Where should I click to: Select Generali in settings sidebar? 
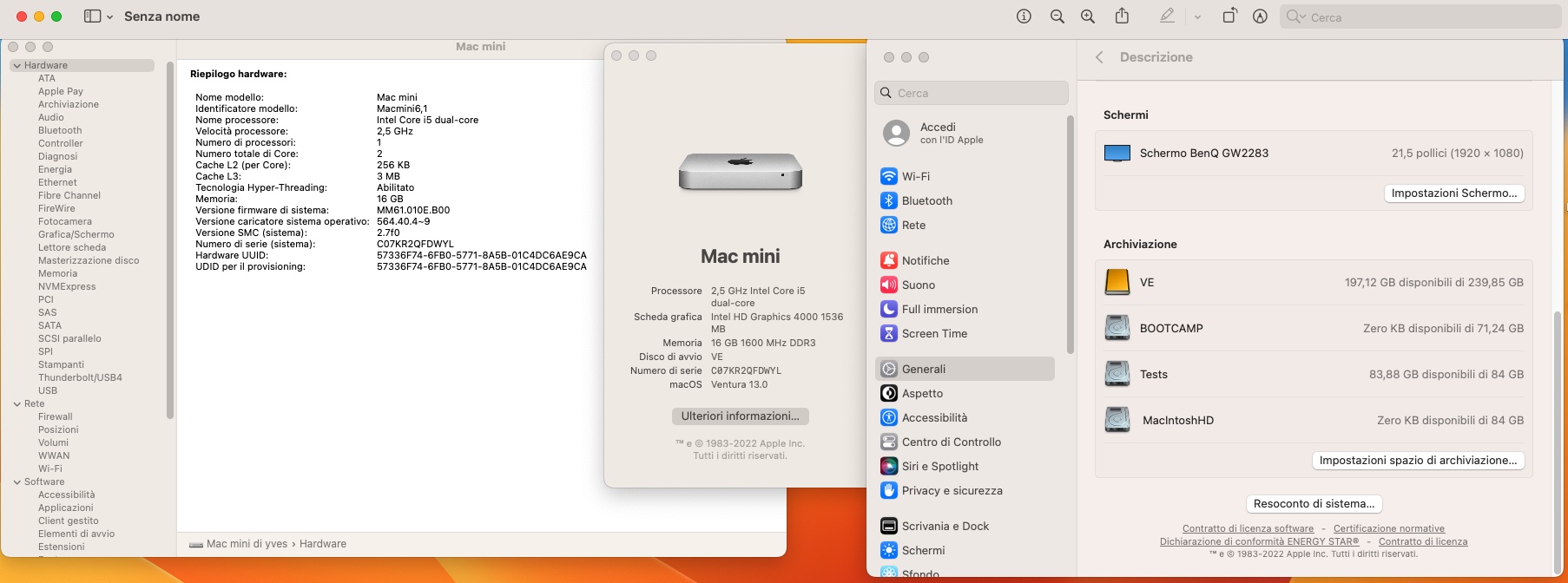point(965,369)
